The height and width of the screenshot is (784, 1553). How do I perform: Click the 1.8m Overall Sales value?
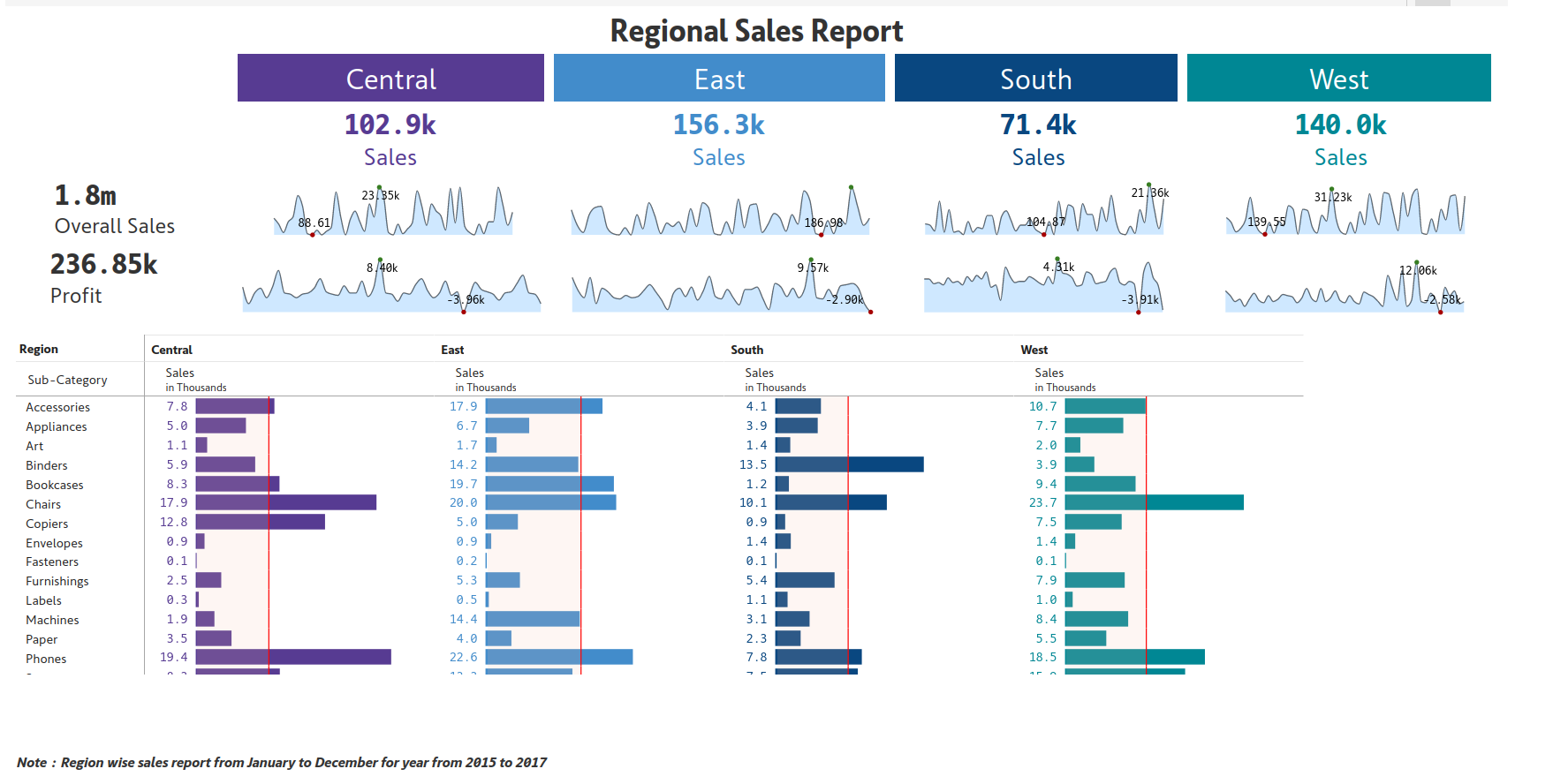(86, 195)
